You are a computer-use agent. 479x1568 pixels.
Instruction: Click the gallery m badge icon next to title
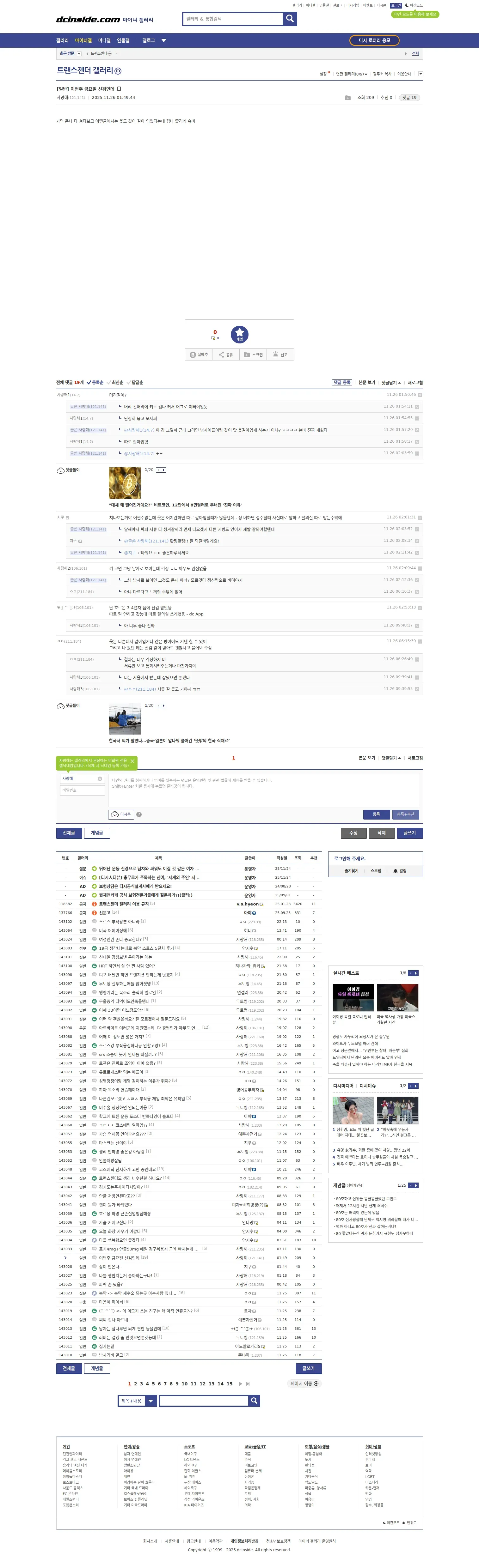[118, 71]
